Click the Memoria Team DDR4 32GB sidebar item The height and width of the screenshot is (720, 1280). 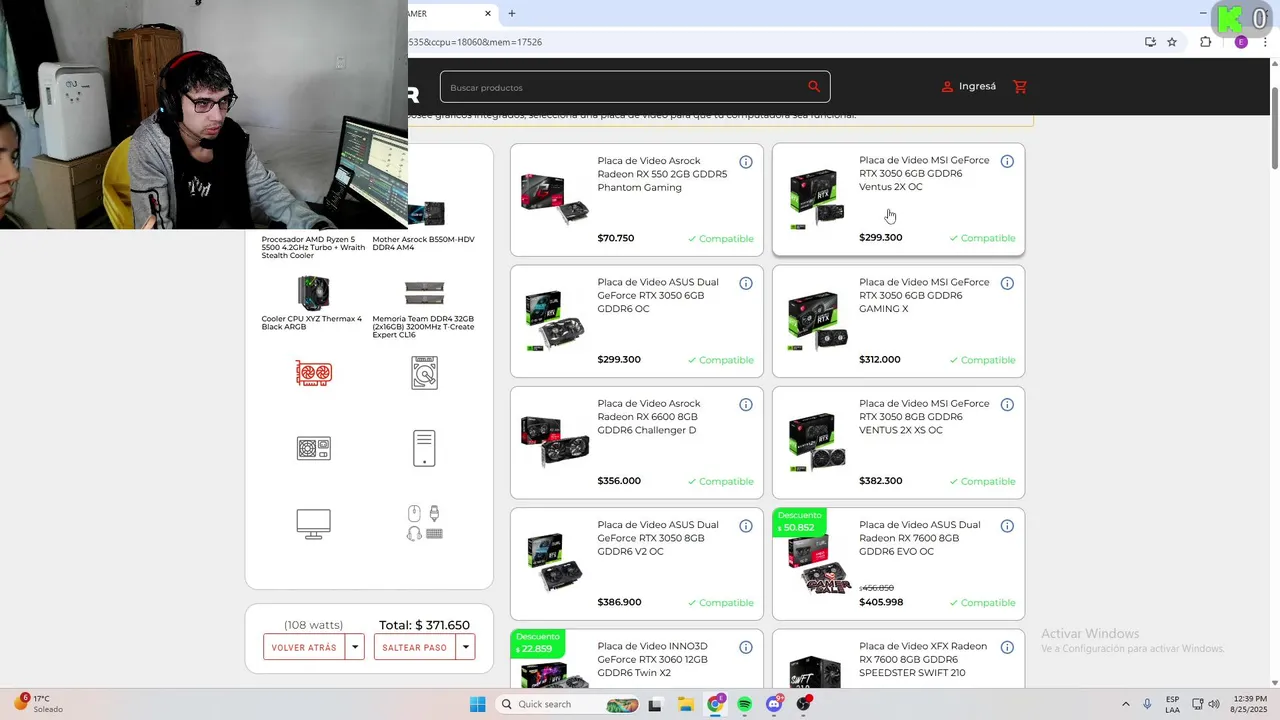tap(424, 309)
